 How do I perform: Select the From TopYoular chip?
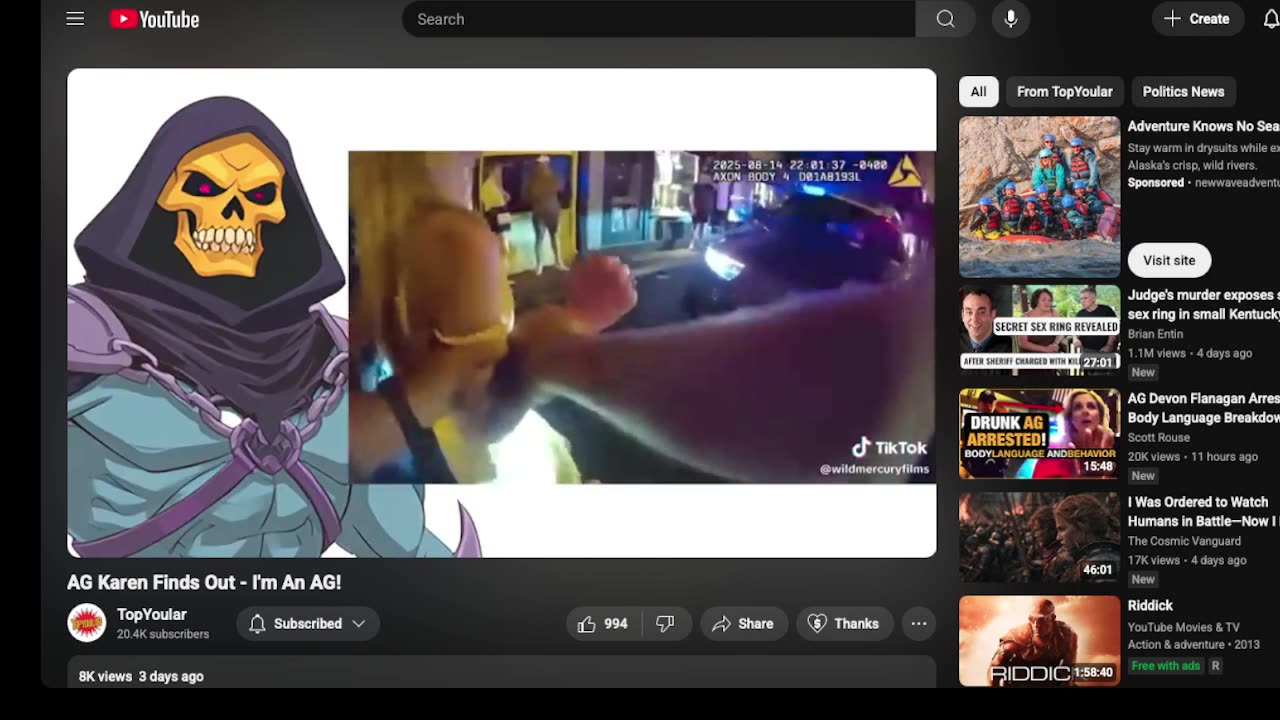click(1064, 91)
